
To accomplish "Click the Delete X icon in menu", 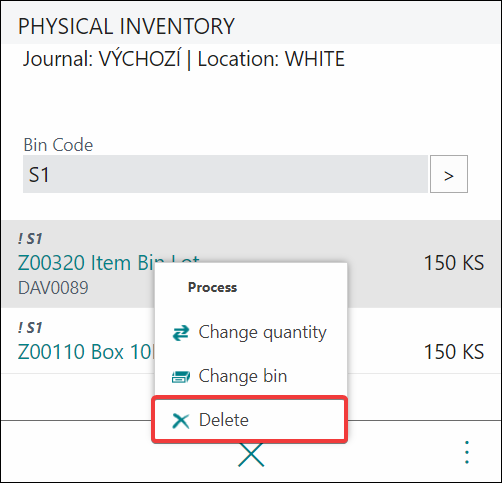I will (181, 420).
